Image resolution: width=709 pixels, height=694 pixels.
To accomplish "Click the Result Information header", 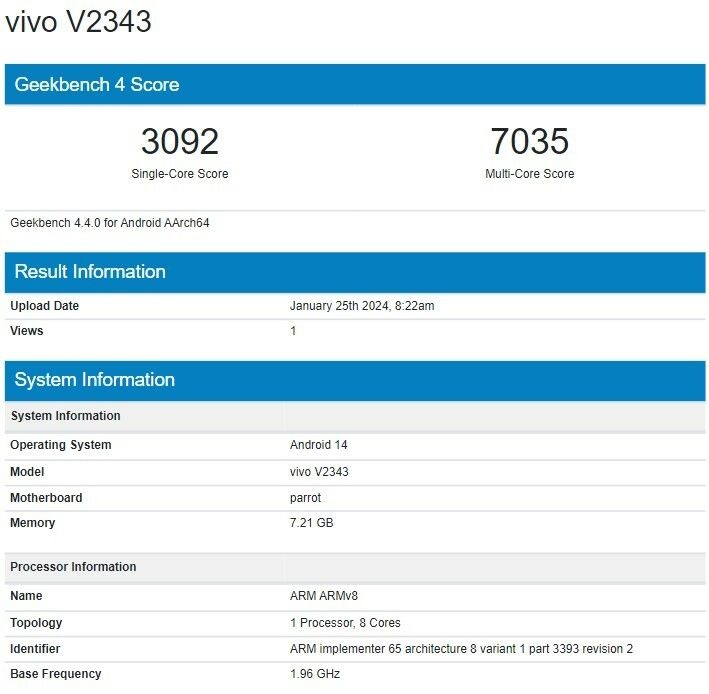I will 90,272.
